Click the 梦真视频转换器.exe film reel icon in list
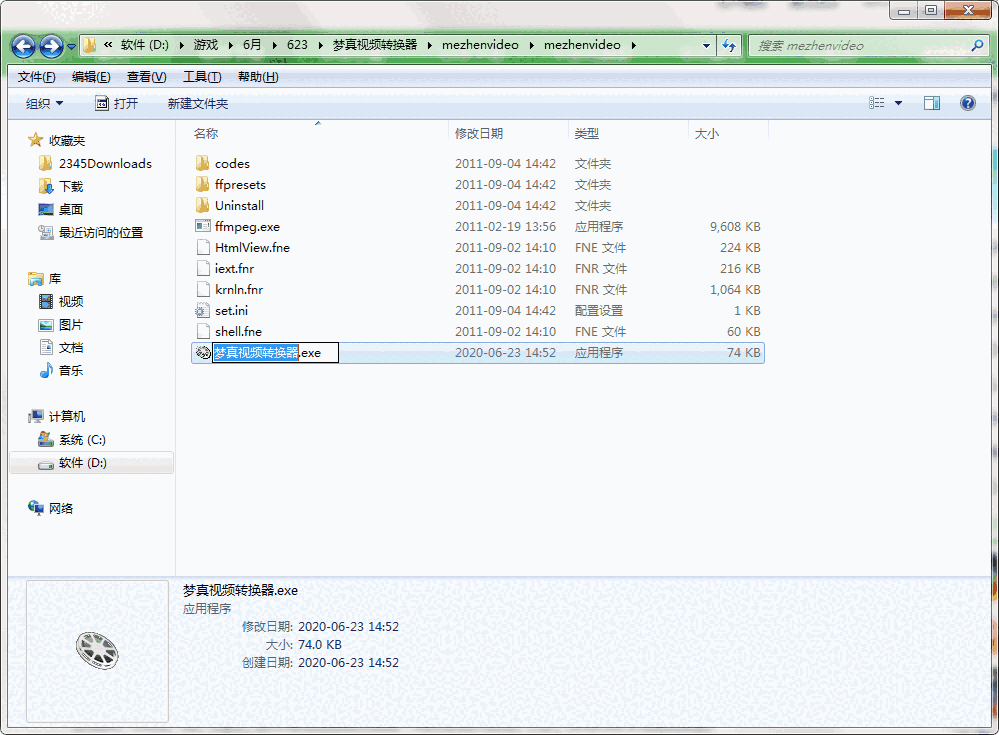The image size is (999, 735). tap(203, 352)
